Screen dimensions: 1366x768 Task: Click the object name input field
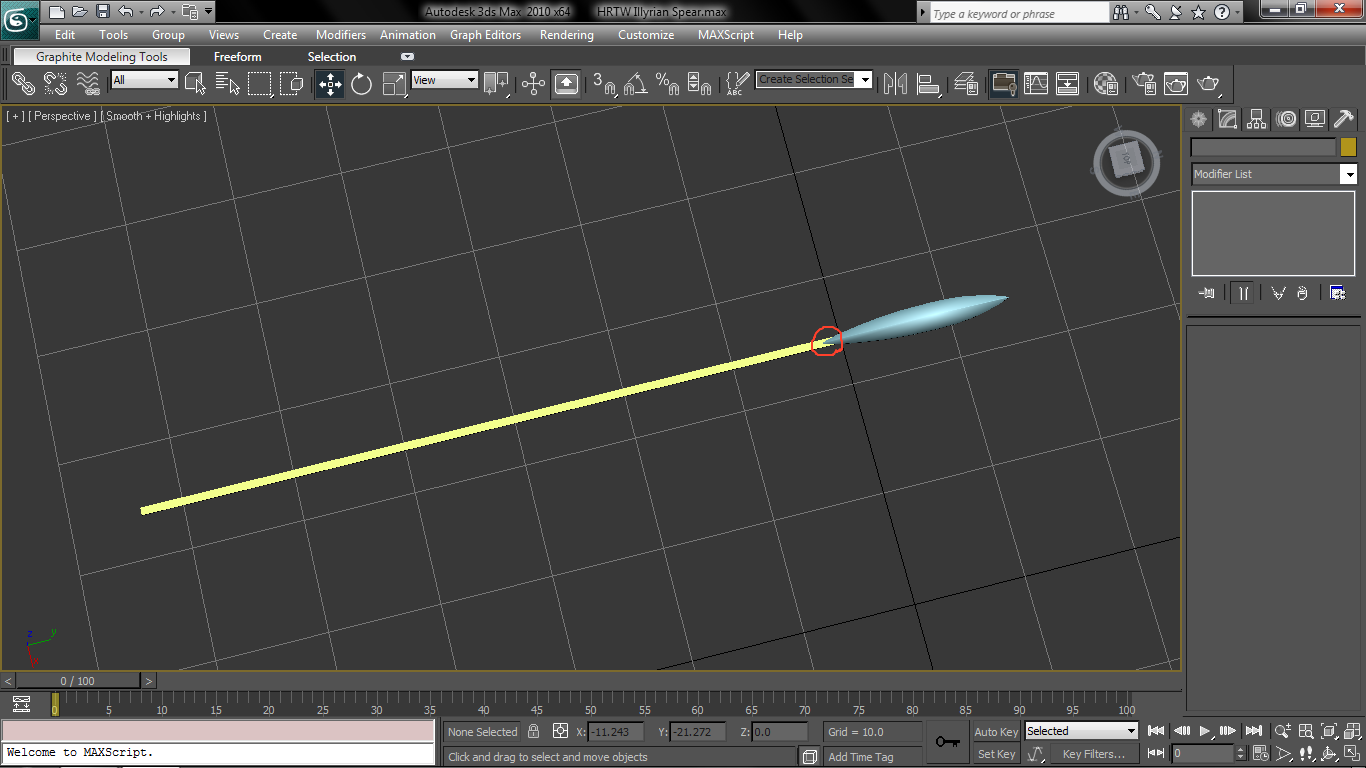[x=1263, y=147]
